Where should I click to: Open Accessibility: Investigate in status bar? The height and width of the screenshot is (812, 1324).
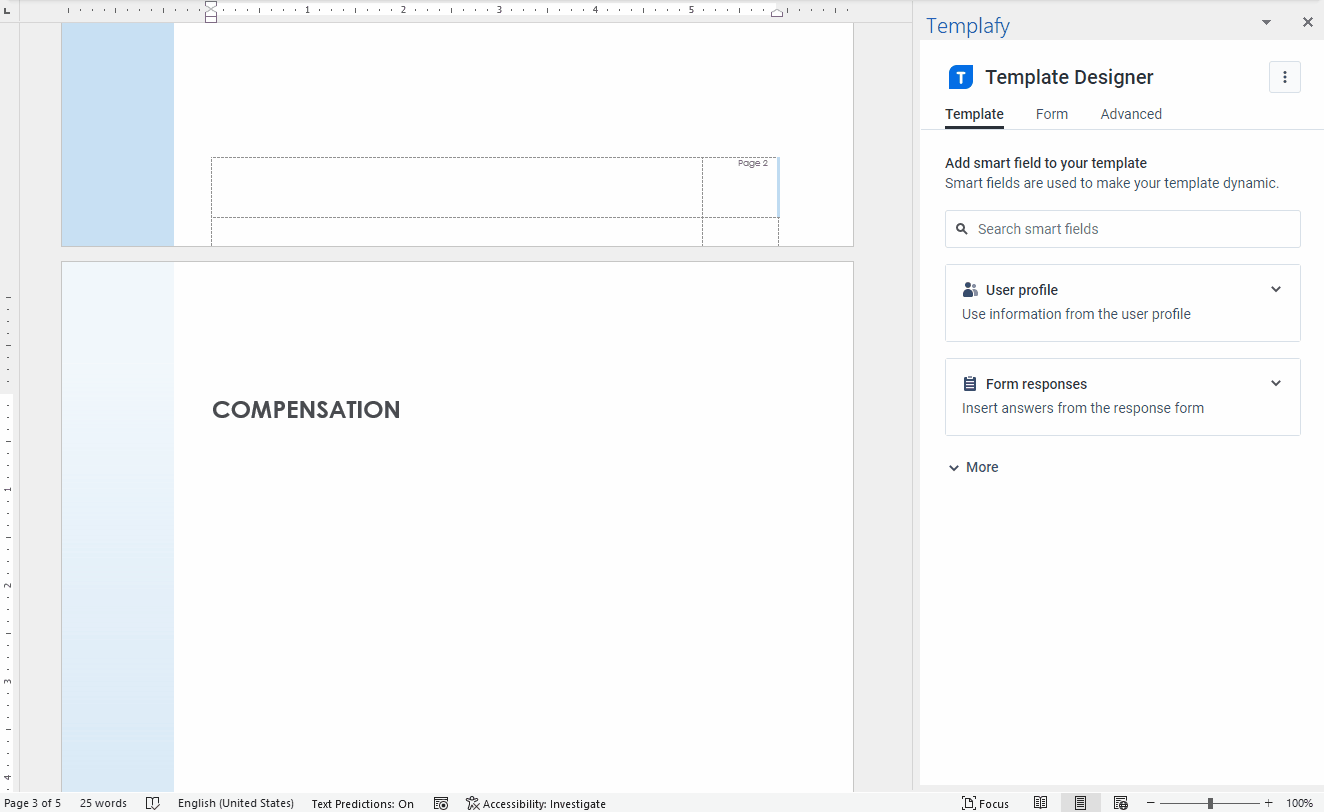tap(536, 803)
